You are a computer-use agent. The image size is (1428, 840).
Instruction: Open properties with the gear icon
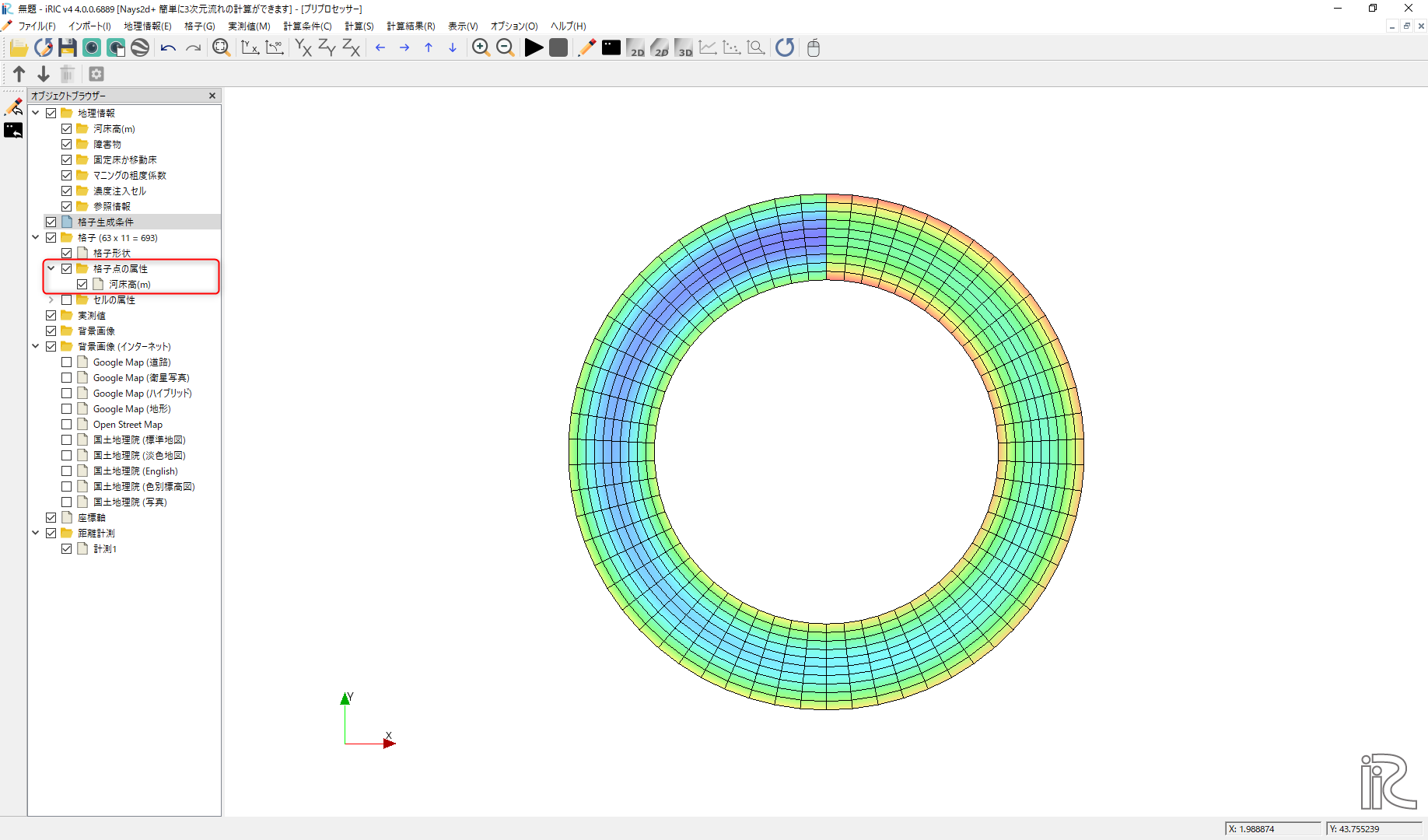[96, 74]
